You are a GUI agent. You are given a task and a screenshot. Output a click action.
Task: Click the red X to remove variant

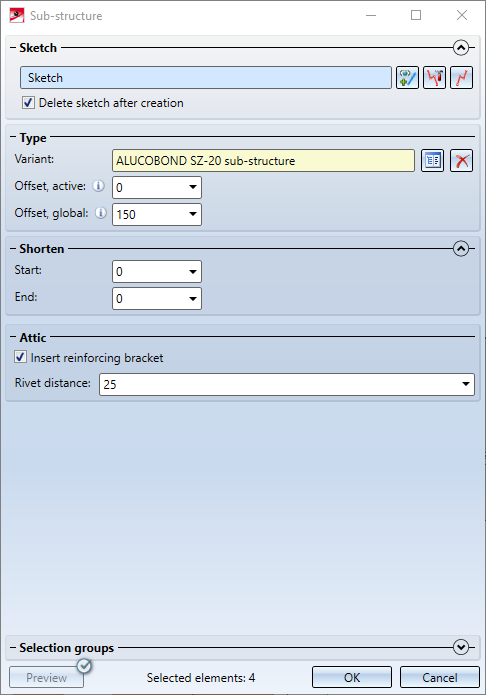click(461, 160)
